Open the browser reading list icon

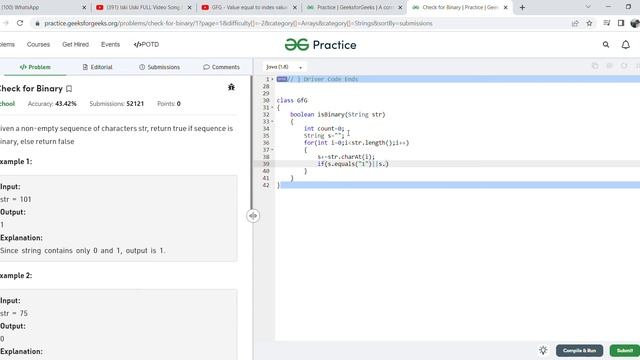[607, 23]
